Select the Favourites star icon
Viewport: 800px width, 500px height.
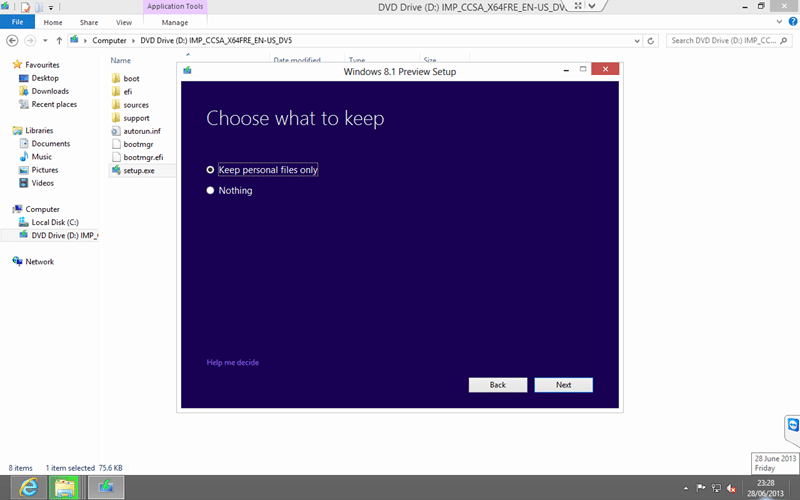point(17,64)
